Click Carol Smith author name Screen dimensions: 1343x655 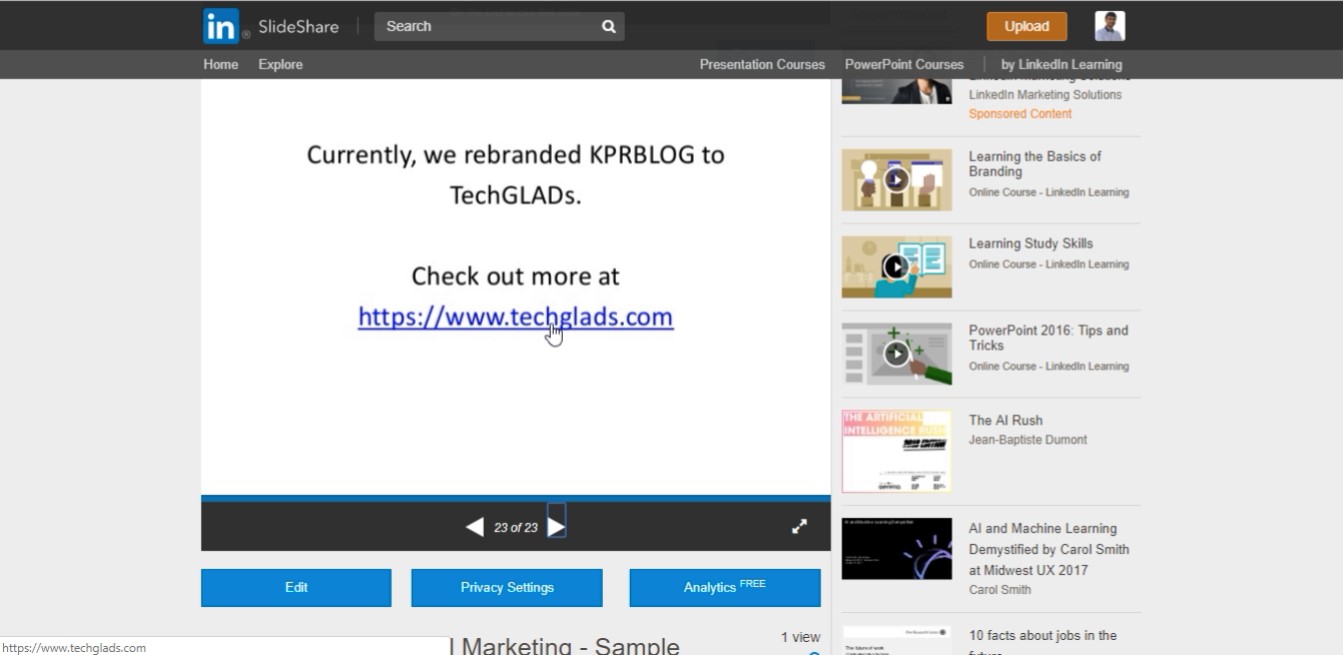1000,590
